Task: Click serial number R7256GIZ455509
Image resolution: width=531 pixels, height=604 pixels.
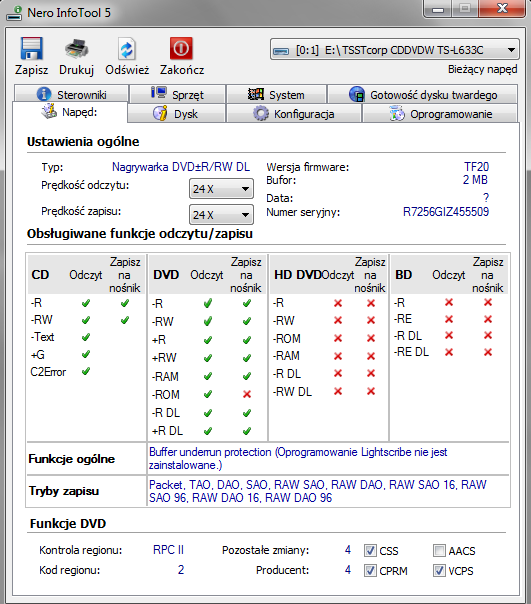Action: 446,212
